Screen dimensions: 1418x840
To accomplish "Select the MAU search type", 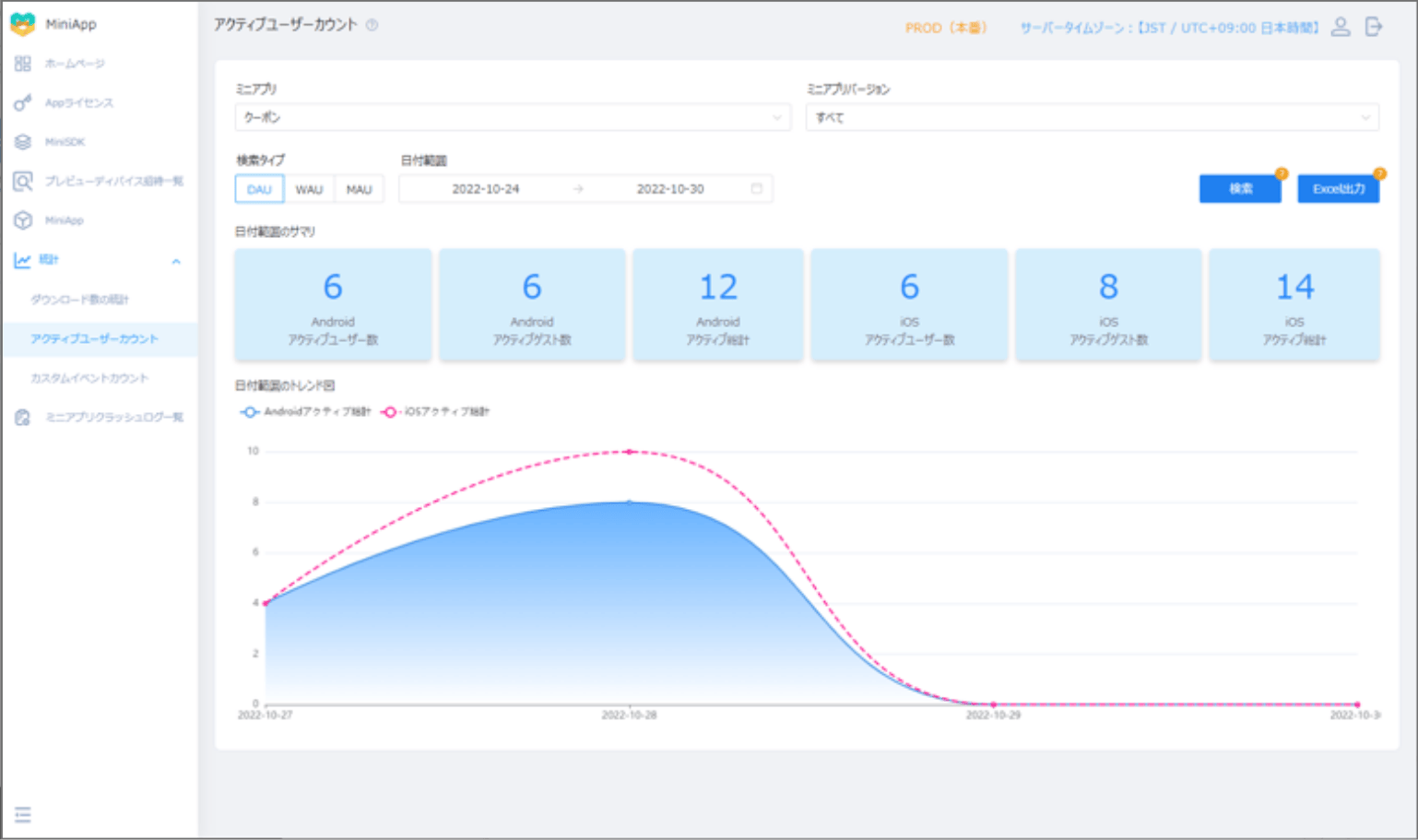I will [359, 189].
